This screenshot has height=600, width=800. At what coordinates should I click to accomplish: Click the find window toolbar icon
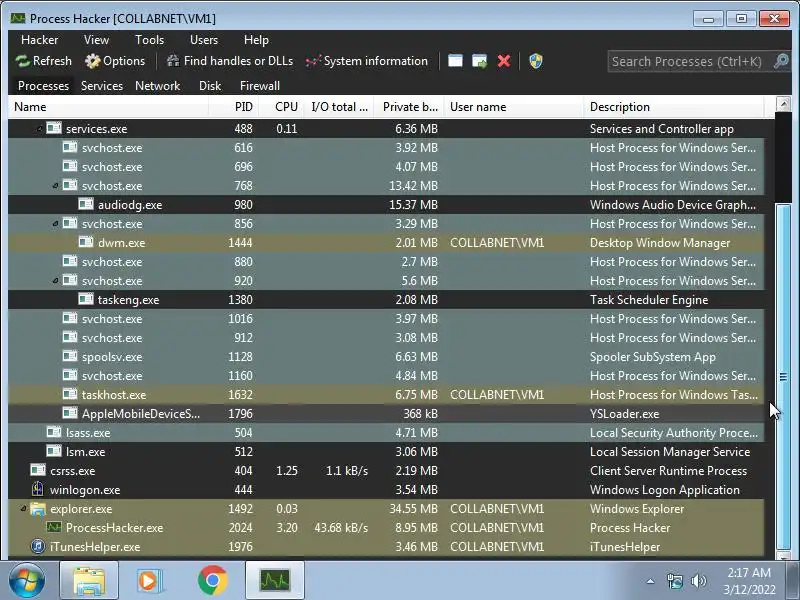pyautogui.click(x=455, y=61)
